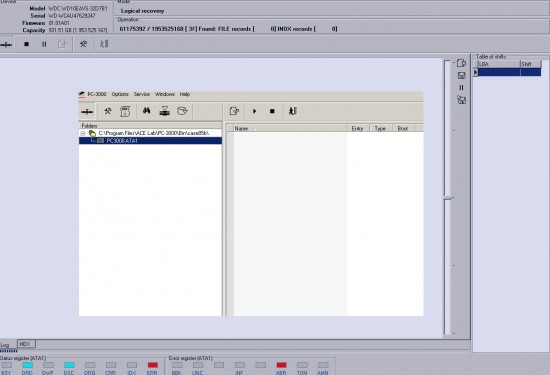
Task: Click the scroll document icon in the inner toolbar
Action: point(125,111)
